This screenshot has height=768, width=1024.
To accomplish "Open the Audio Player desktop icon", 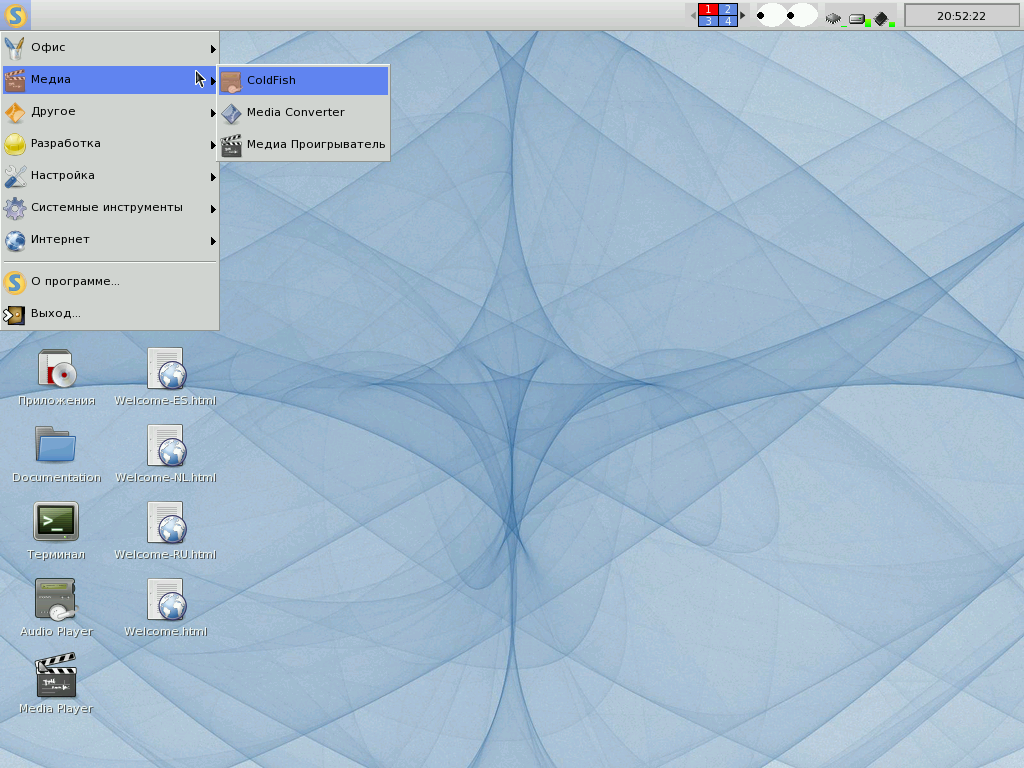I will [56, 598].
